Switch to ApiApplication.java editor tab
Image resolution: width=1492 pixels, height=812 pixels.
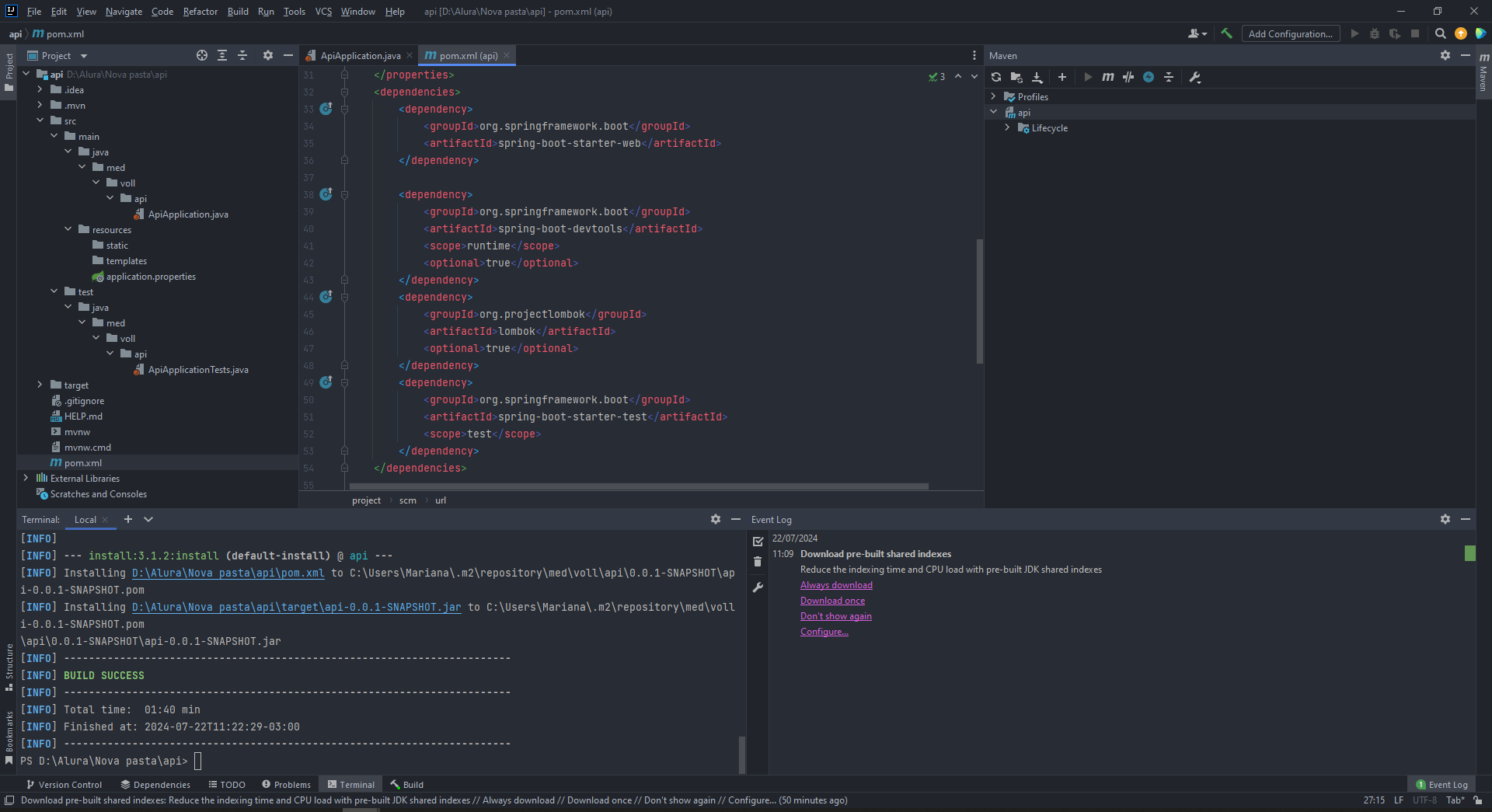360,55
